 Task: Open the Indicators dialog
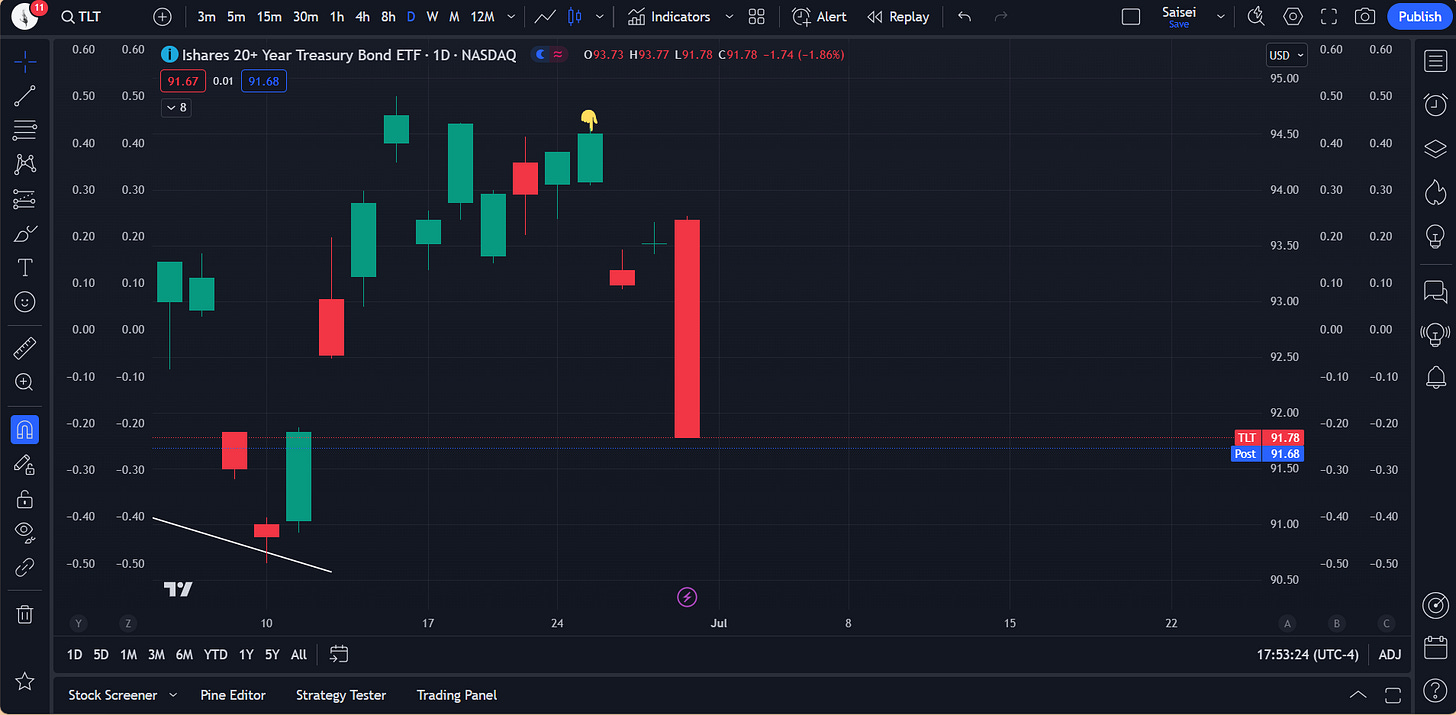pos(669,17)
